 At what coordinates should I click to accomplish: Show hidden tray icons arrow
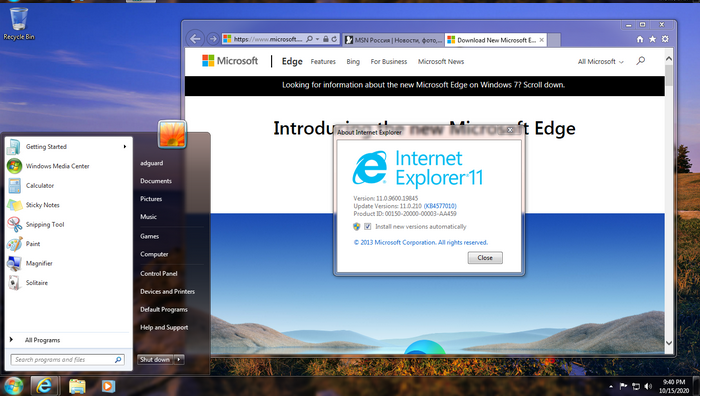point(611,386)
